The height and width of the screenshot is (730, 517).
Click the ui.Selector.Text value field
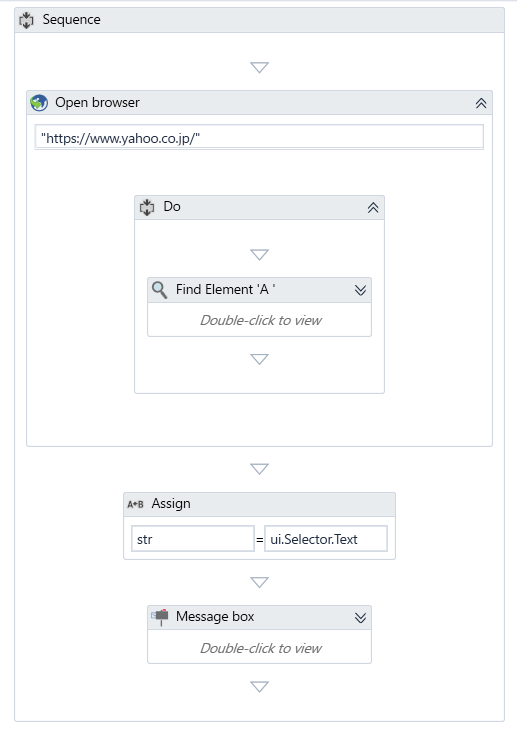pos(326,539)
